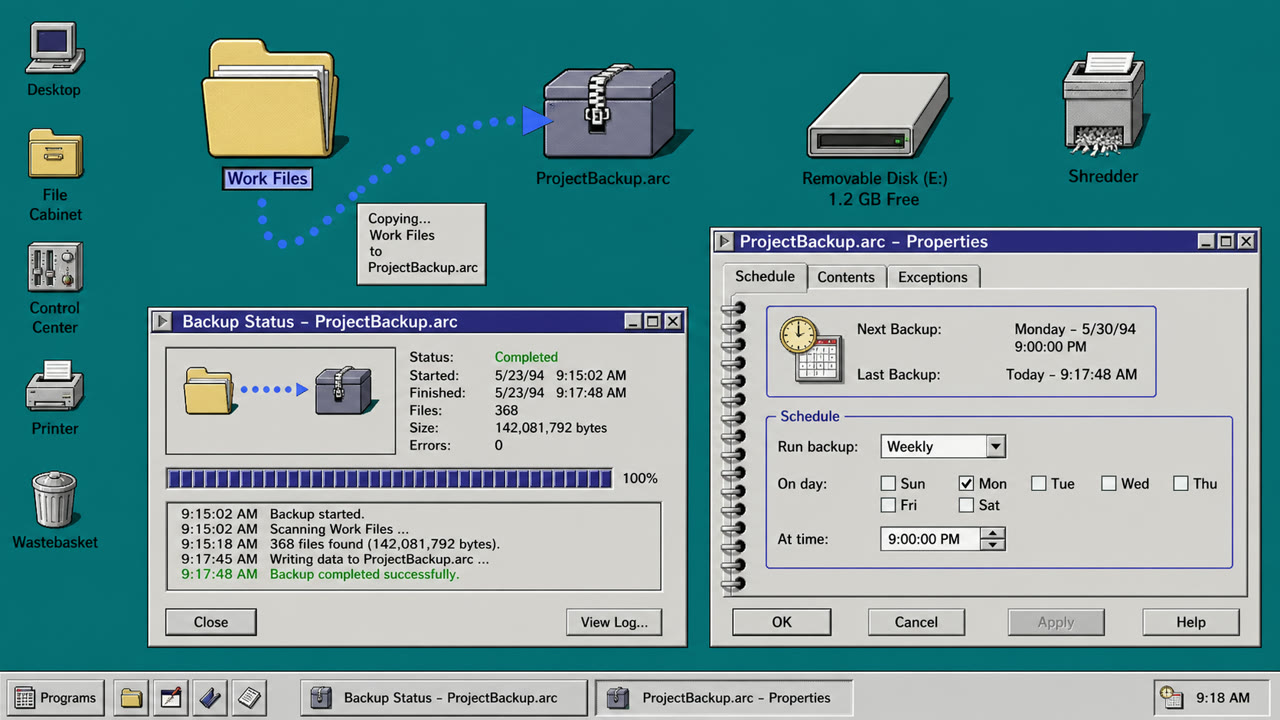Click the folder icon in the taskbar

(x=131, y=697)
